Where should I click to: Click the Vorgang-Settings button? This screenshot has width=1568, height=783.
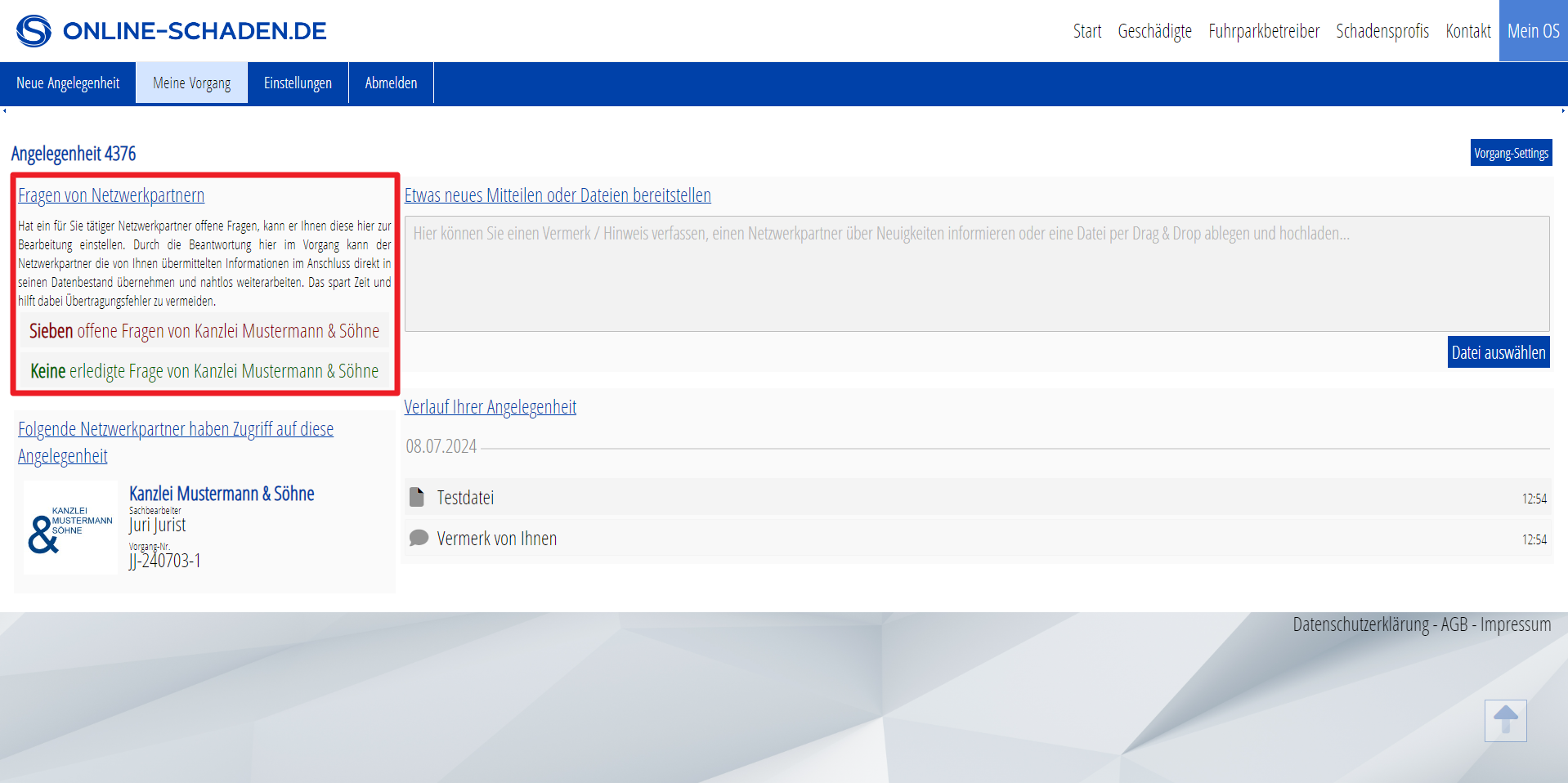click(x=1511, y=153)
